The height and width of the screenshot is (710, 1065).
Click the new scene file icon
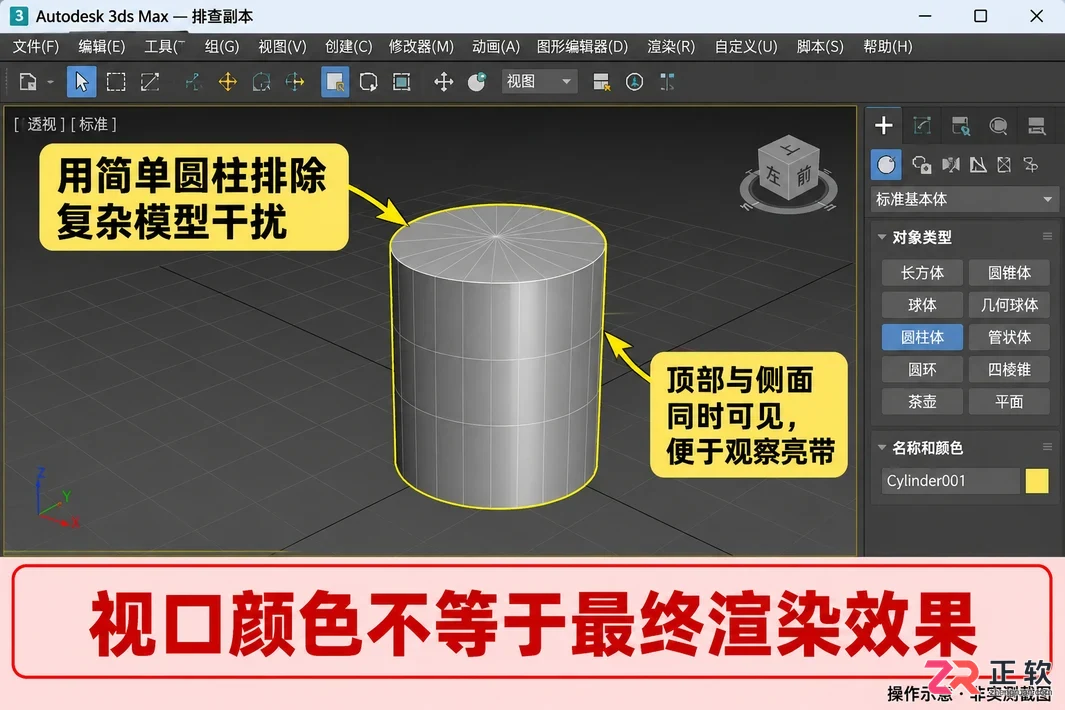tap(28, 82)
